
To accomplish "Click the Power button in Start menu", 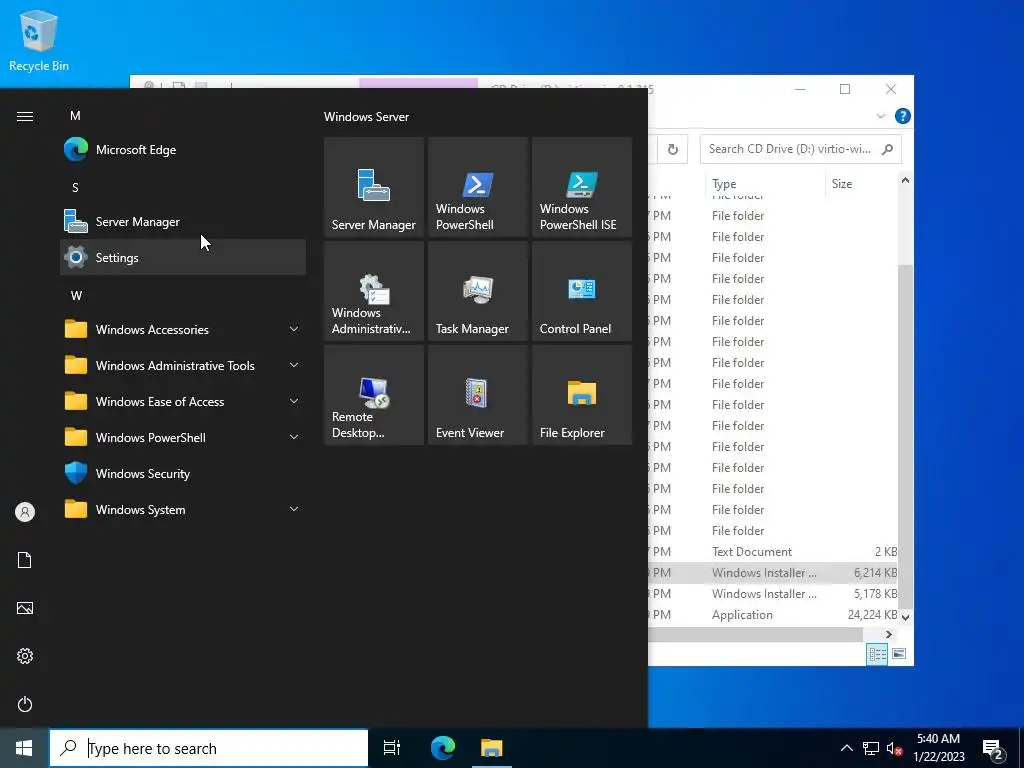I will pyautogui.click(x=25, y=704).
